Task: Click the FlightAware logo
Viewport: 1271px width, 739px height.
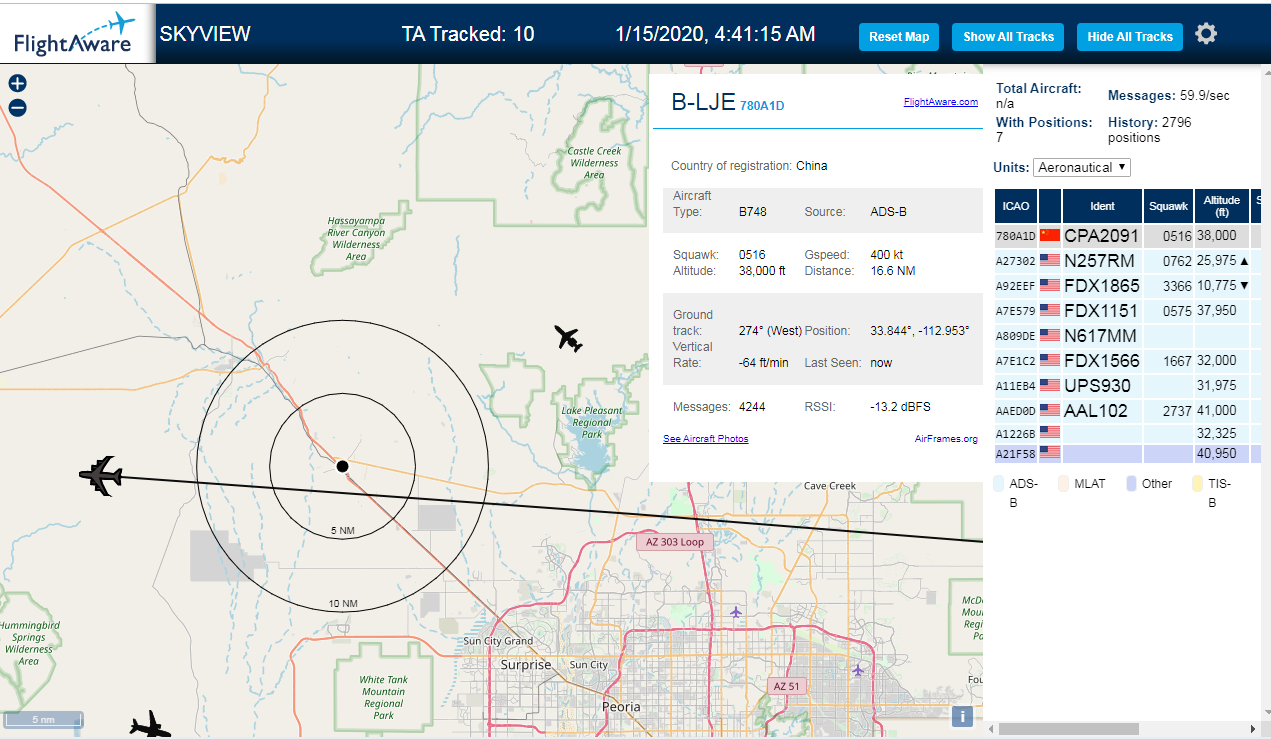Action: click(77, 32)
